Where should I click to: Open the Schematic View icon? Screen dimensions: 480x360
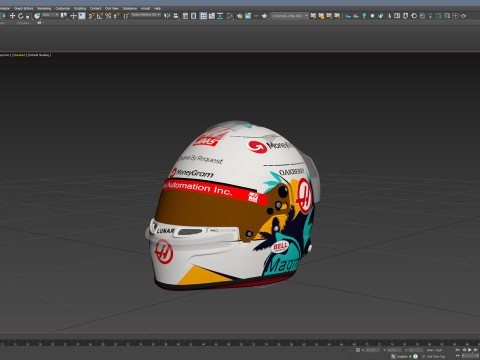coord(220,16)
